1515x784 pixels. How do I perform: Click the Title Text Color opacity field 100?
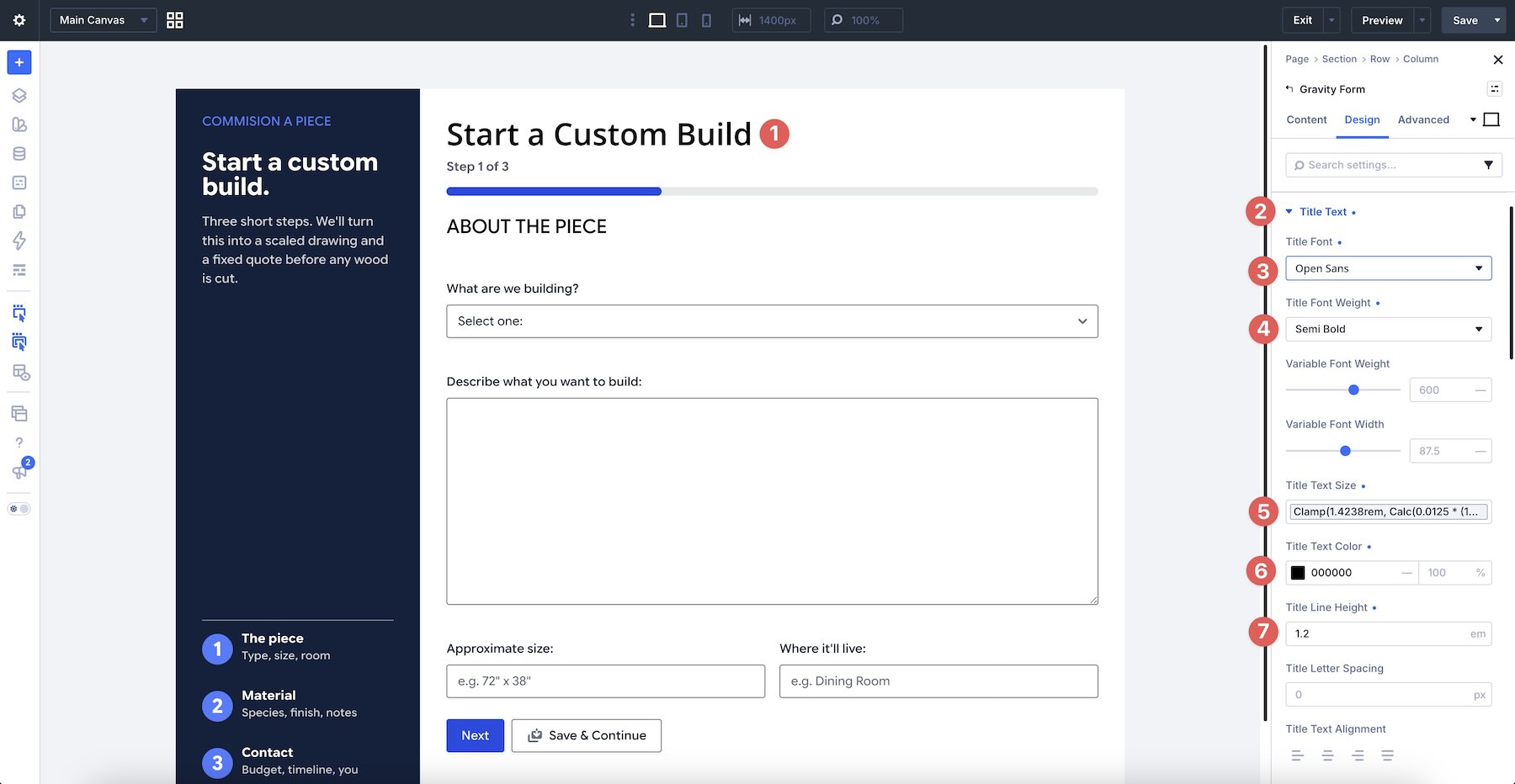click(x=1454, y=573)
